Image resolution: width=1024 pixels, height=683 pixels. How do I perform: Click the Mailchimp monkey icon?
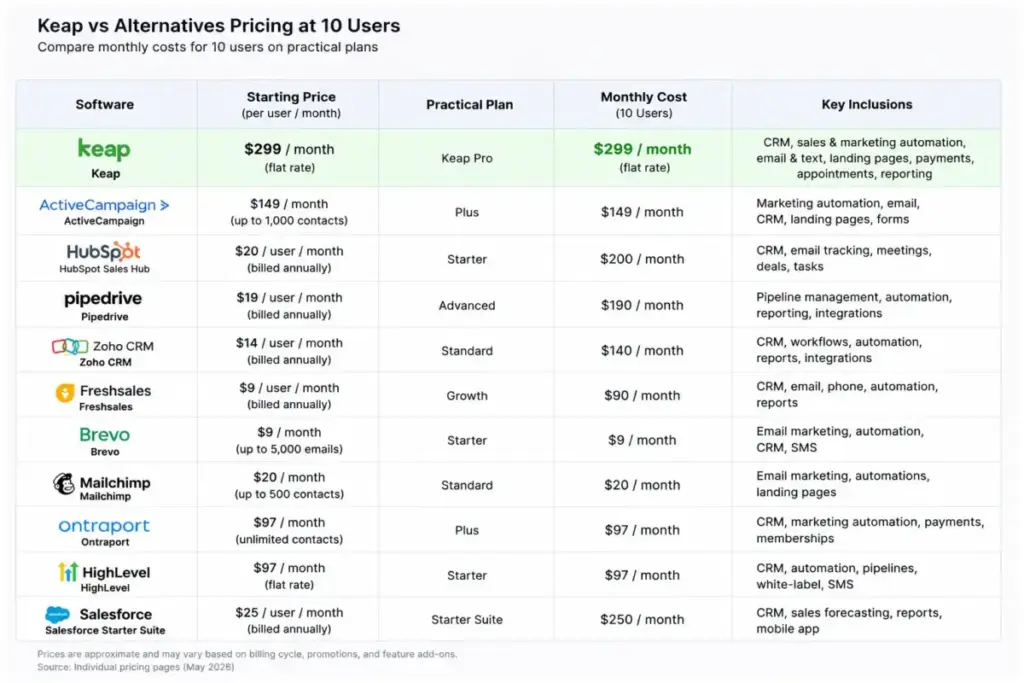coord(64,484)
